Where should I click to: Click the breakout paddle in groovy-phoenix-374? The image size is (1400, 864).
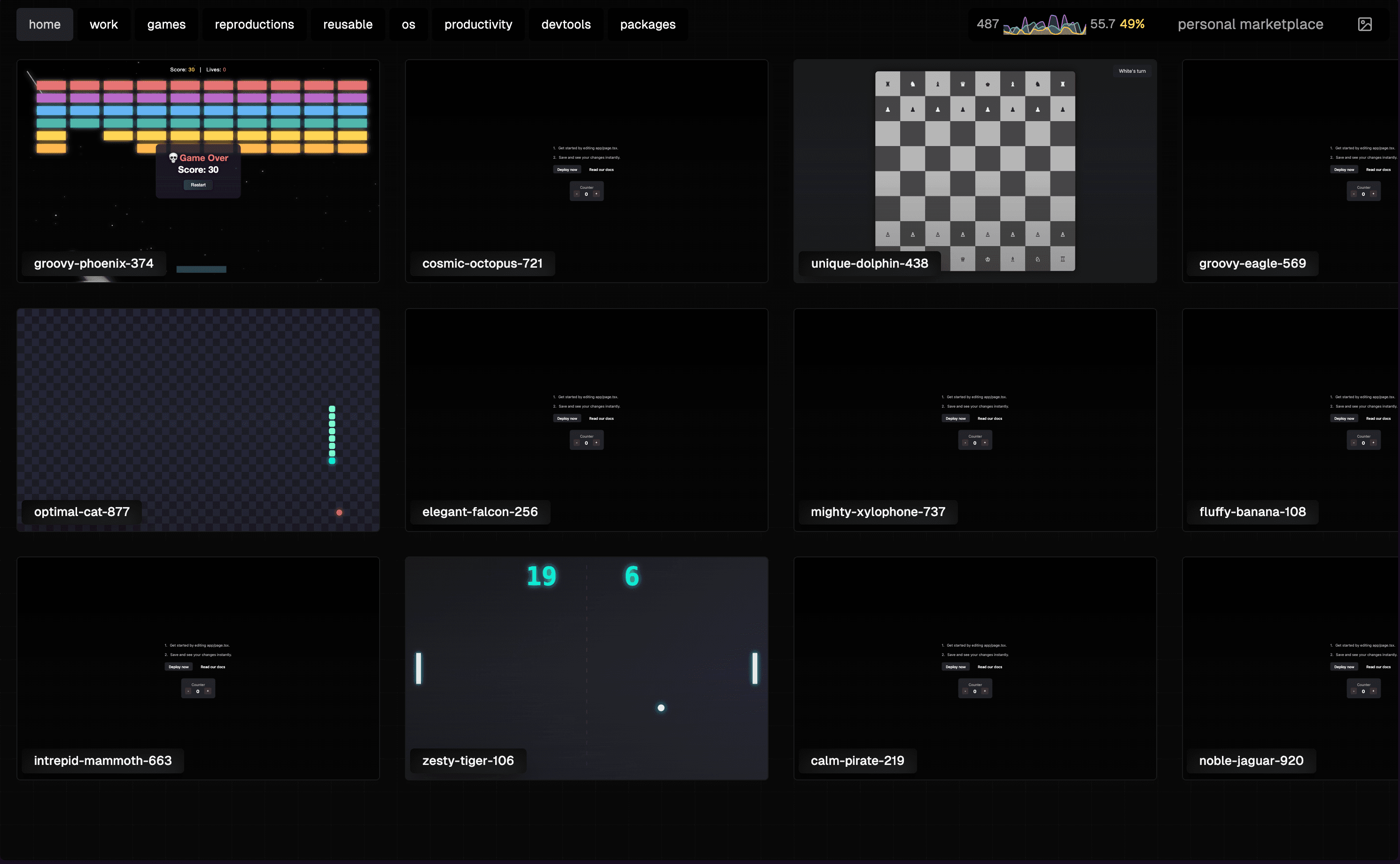pyautogui.click(x=201, y=269)
